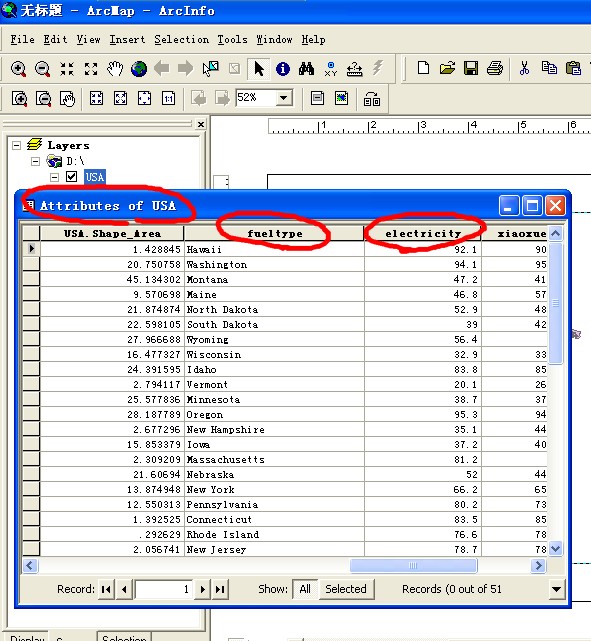Image resolution: width=591 pixels, height=641 pixels.
Task: Open table options dropdown arrow
Action: click(x=556, y=589)
